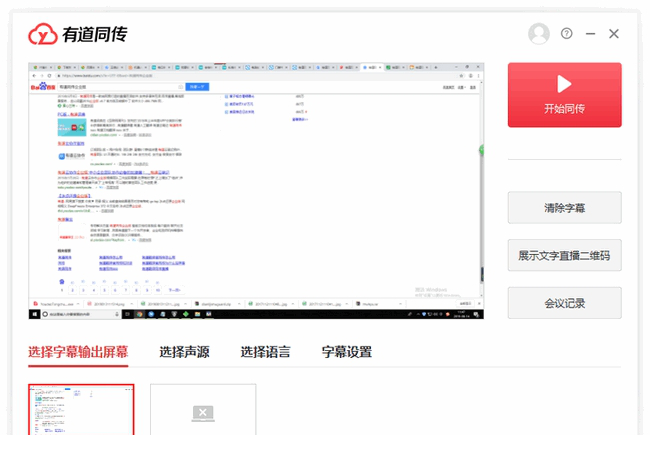
Task: Click the 清除字幕 button
Action: (x=564, y=207)
